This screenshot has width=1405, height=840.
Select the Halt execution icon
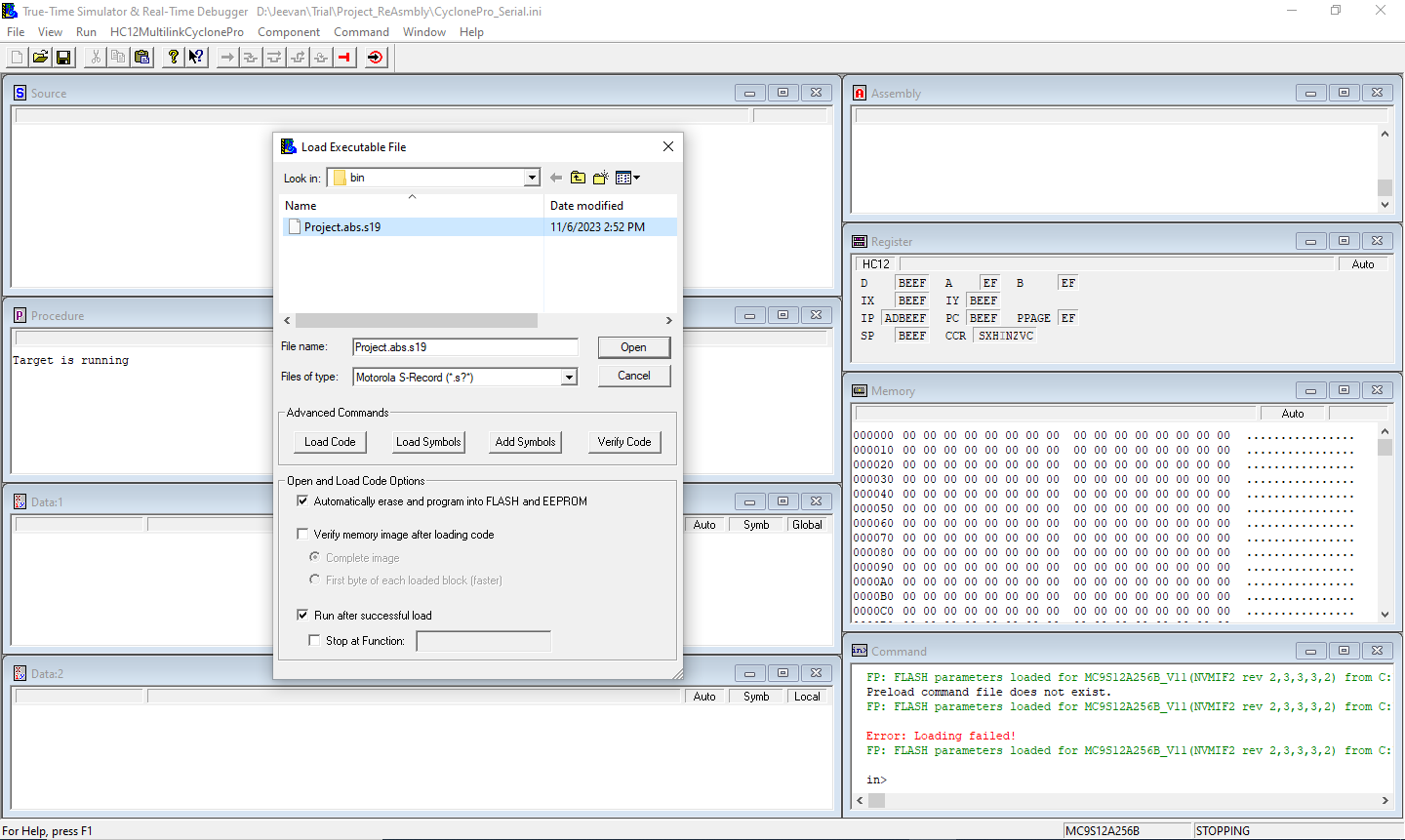coord(343,57)
